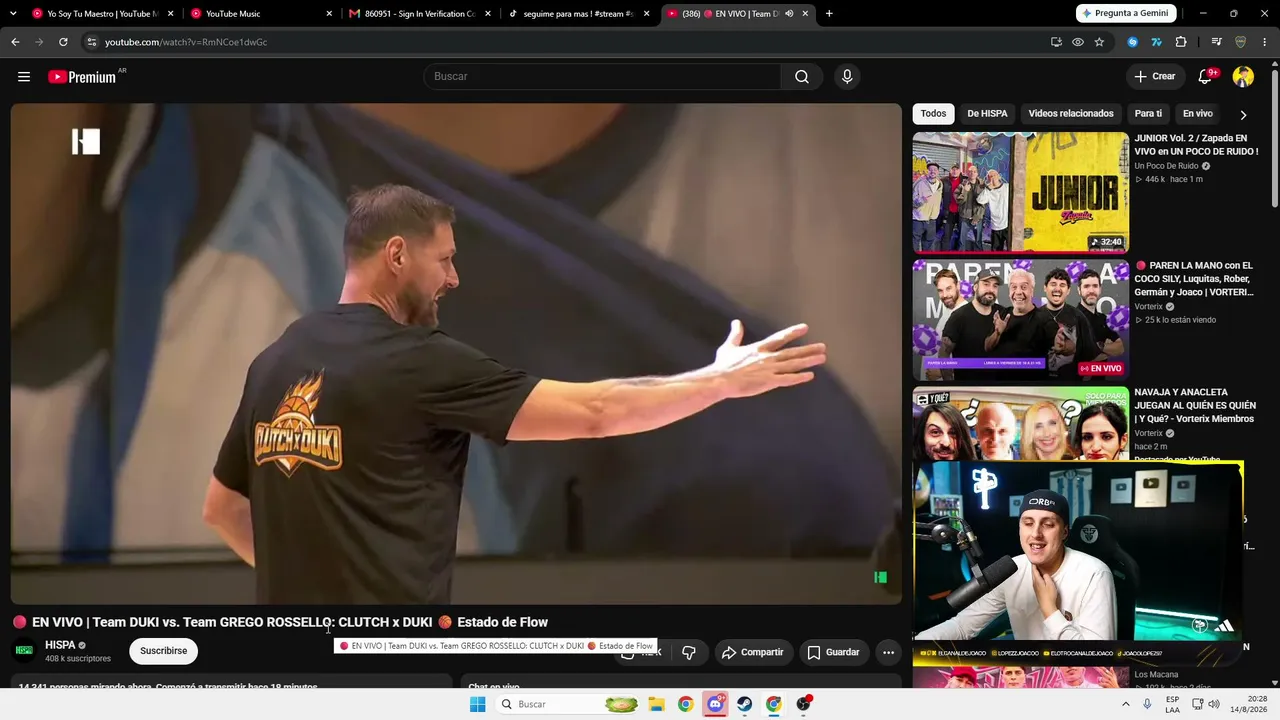Open the media control icon in Chrome toolbar
The height and width of the screenshot is (720, 1280).
click(1216, 42)
